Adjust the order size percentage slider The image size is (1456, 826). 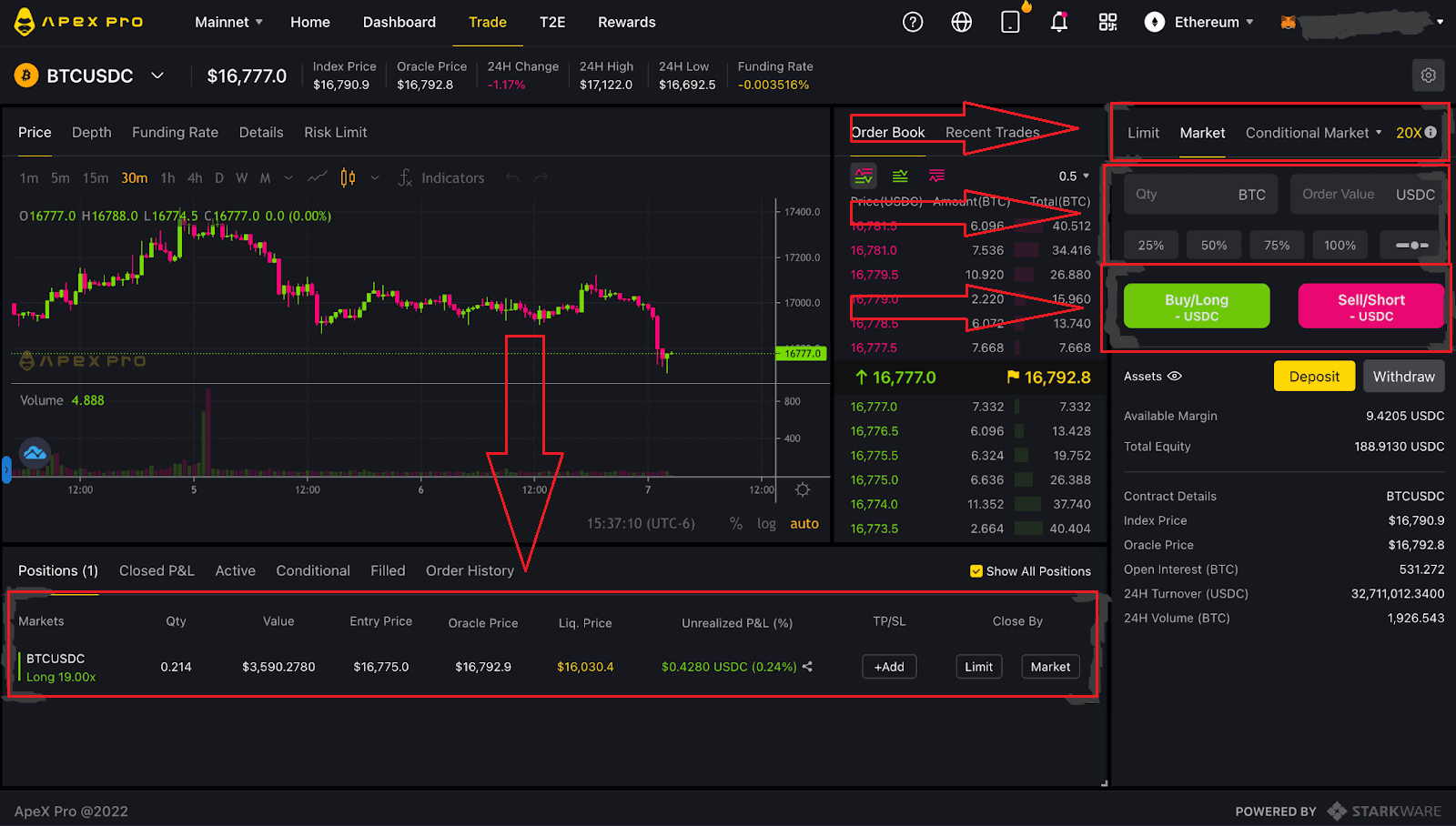(x=1411, y=245)
